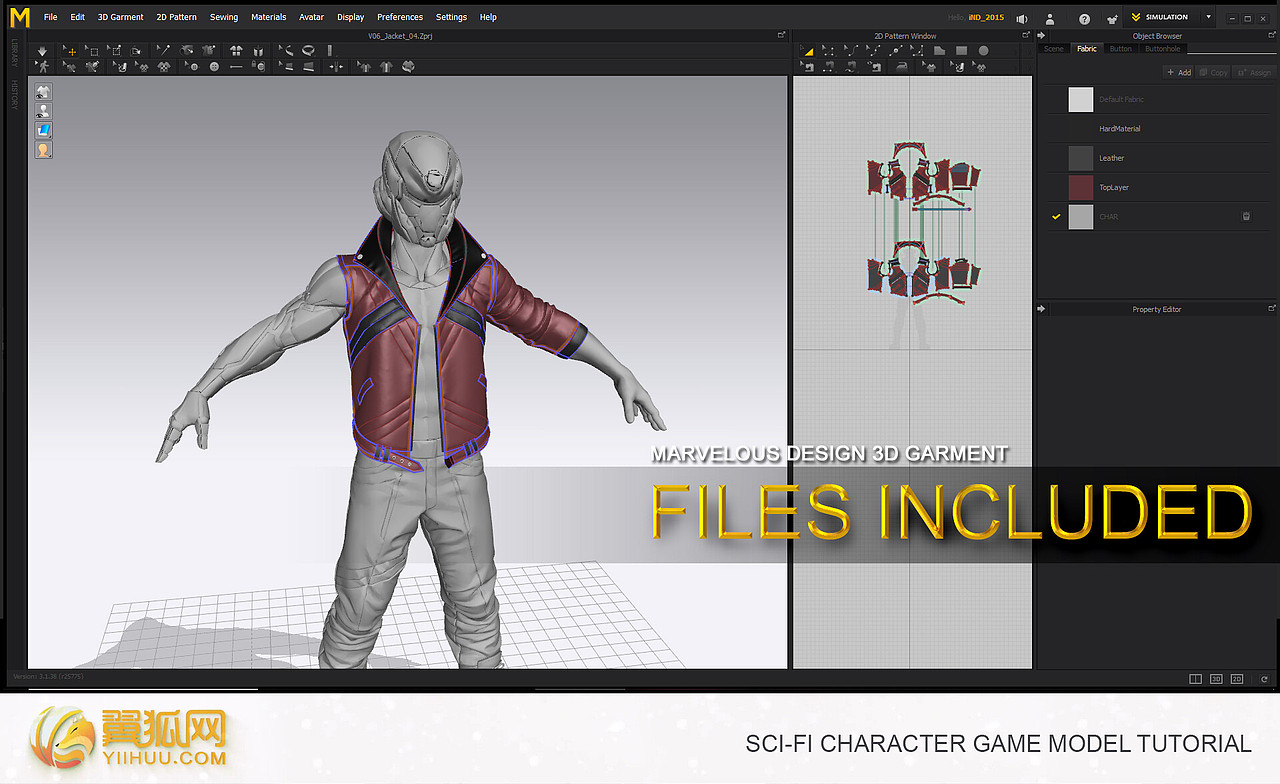Switch to 3D-only window layout
The image size is (1280, 784).
coord(1216,679)
